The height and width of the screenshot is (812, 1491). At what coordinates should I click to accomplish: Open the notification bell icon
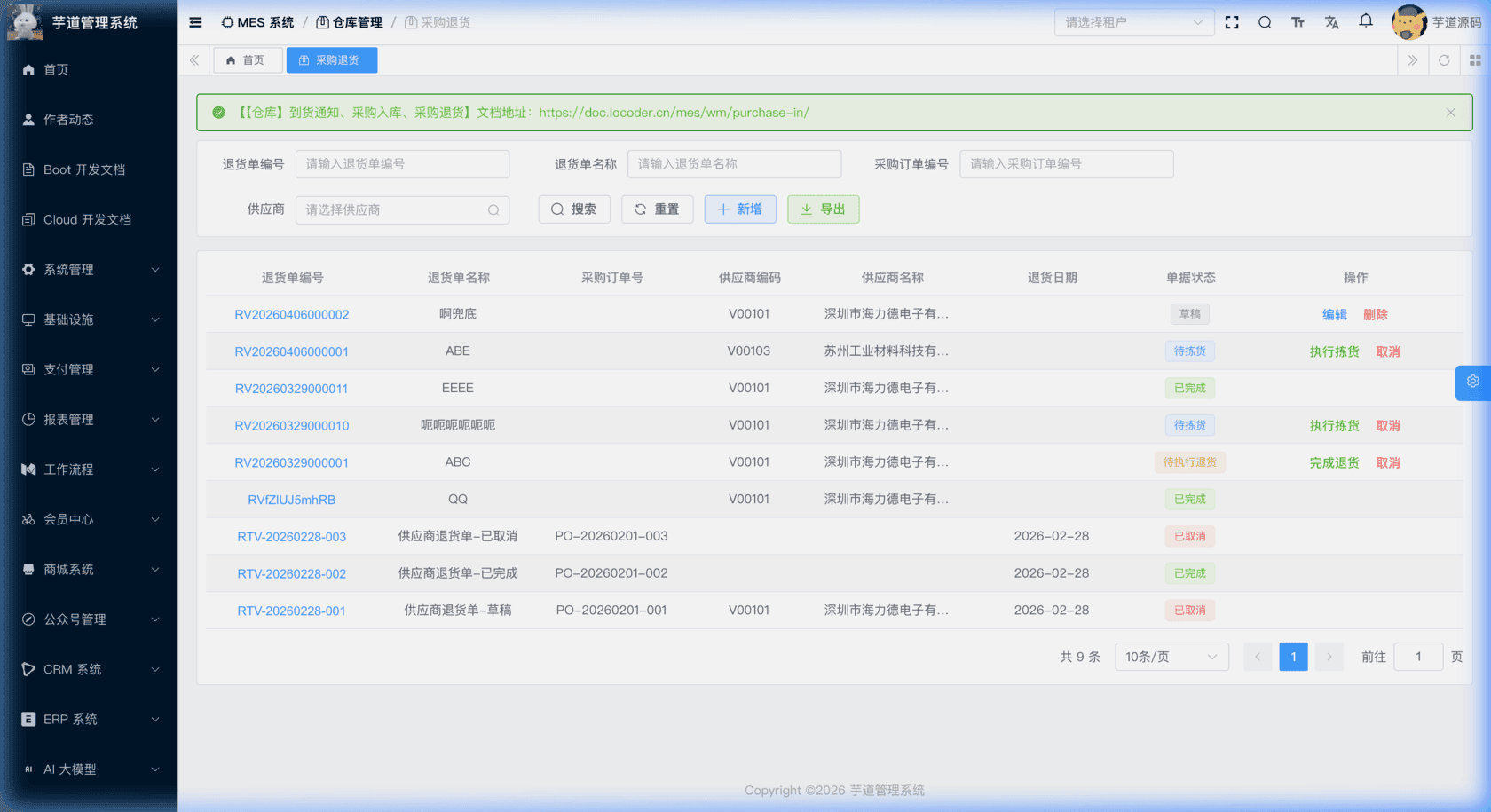(x=1365, y=22)
